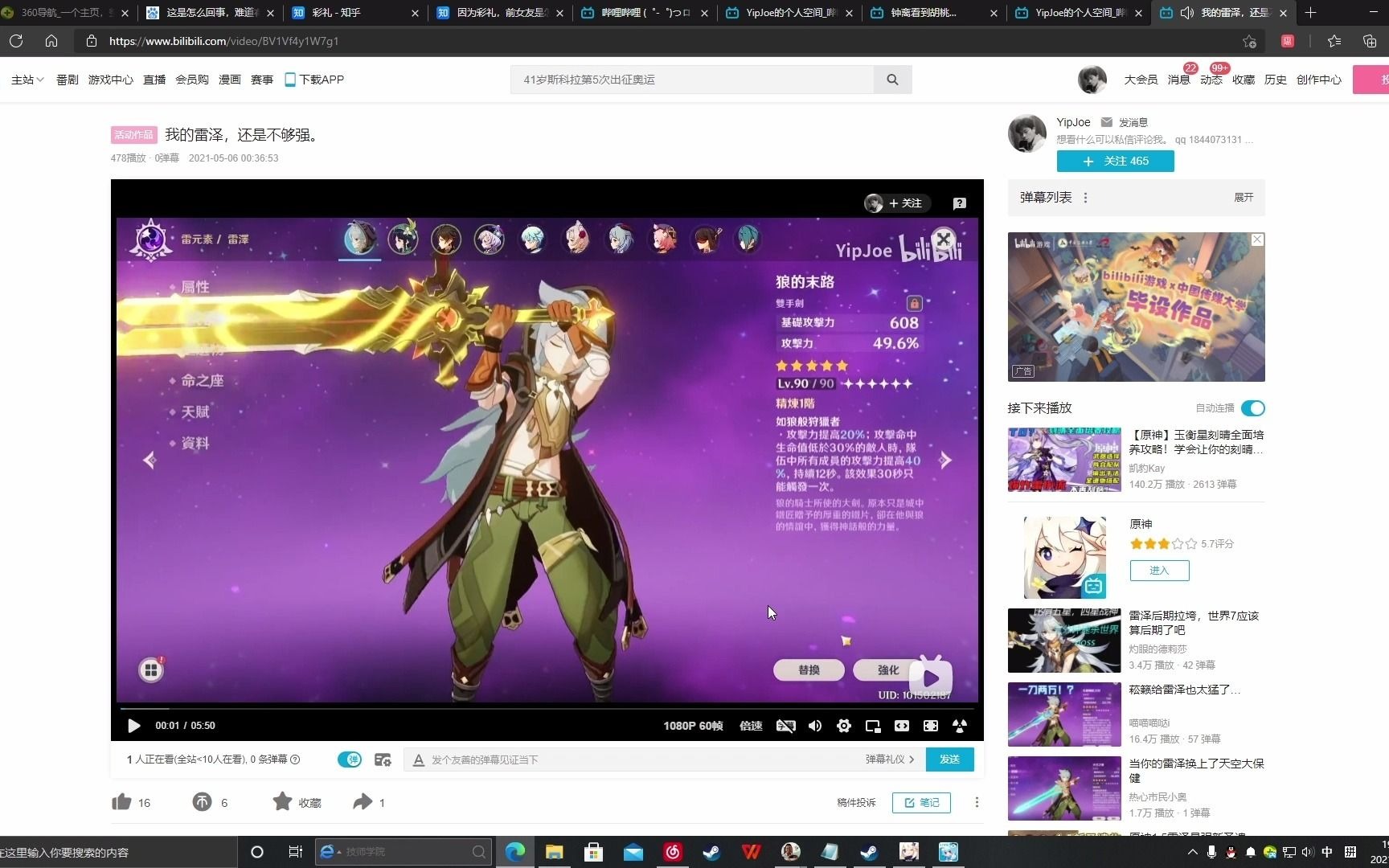Open 消息 messages link

pos(1179,80)
